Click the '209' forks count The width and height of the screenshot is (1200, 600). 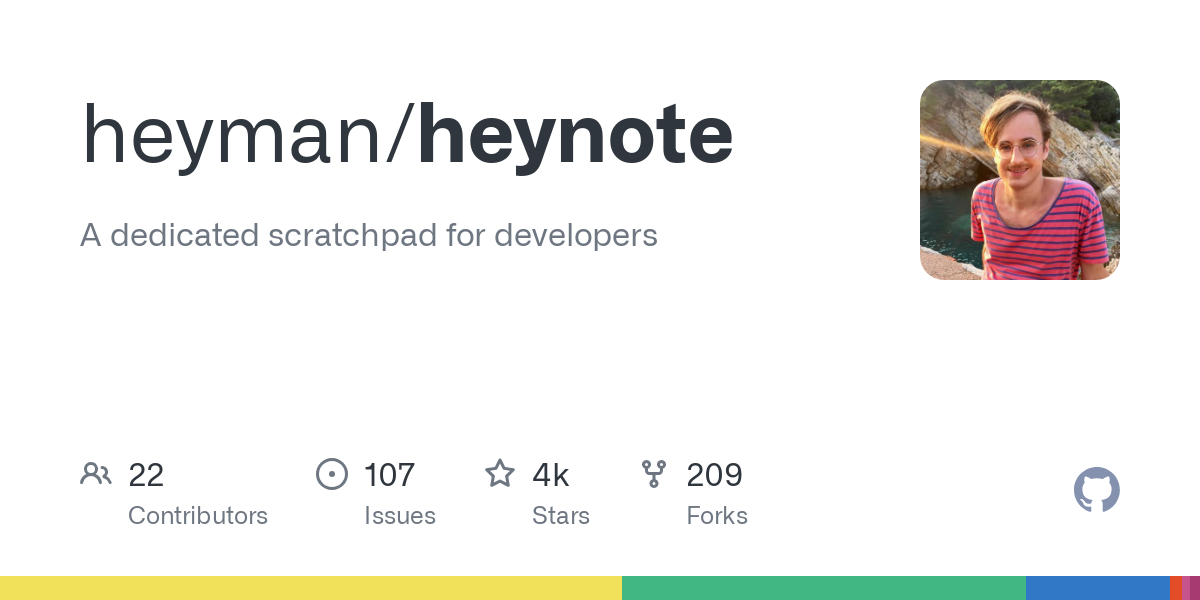pos(714,476)
